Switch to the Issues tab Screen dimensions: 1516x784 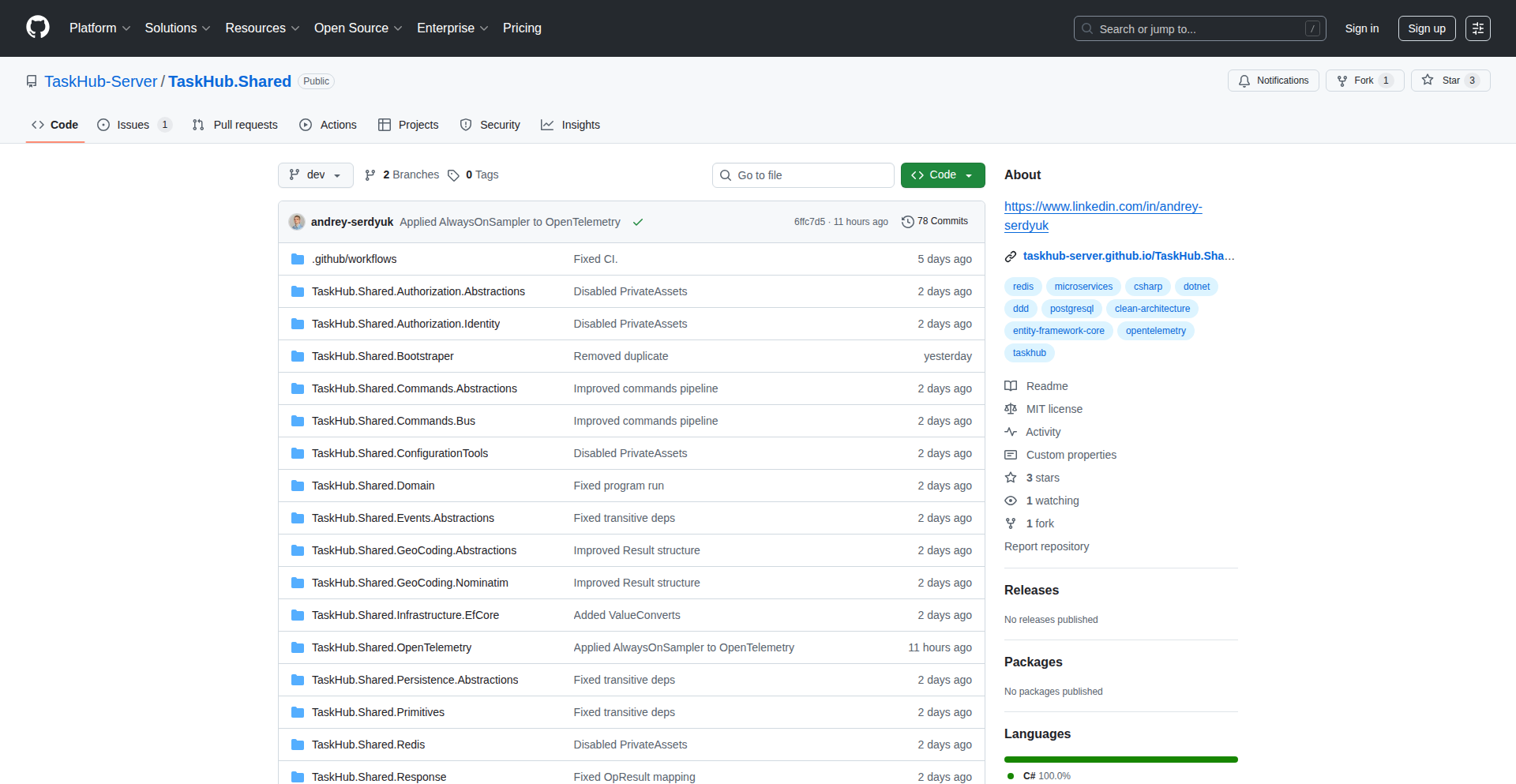[x=133, y=125]
